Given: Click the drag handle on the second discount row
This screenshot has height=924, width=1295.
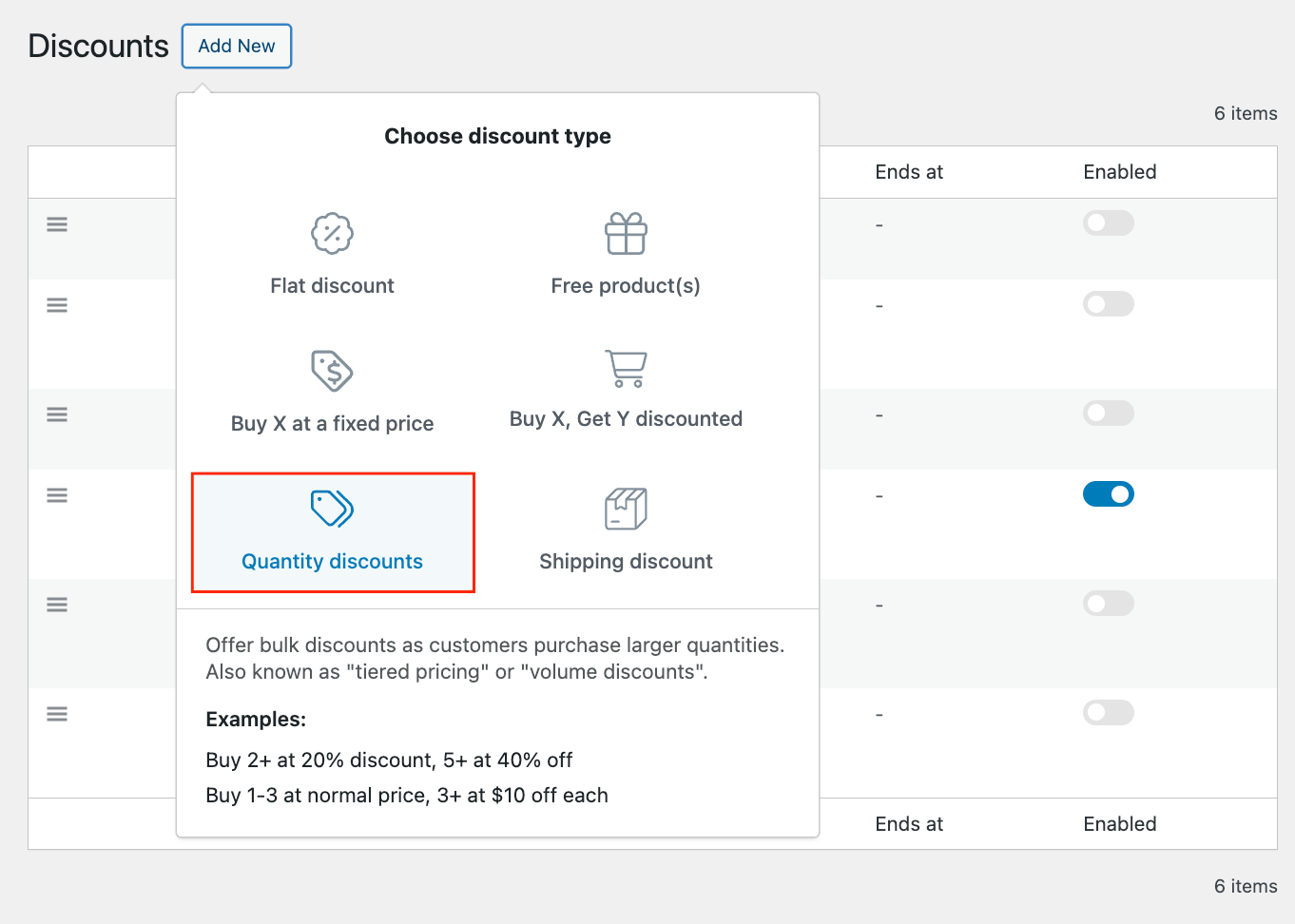Looking at the screenshot, I should point(57,304).
